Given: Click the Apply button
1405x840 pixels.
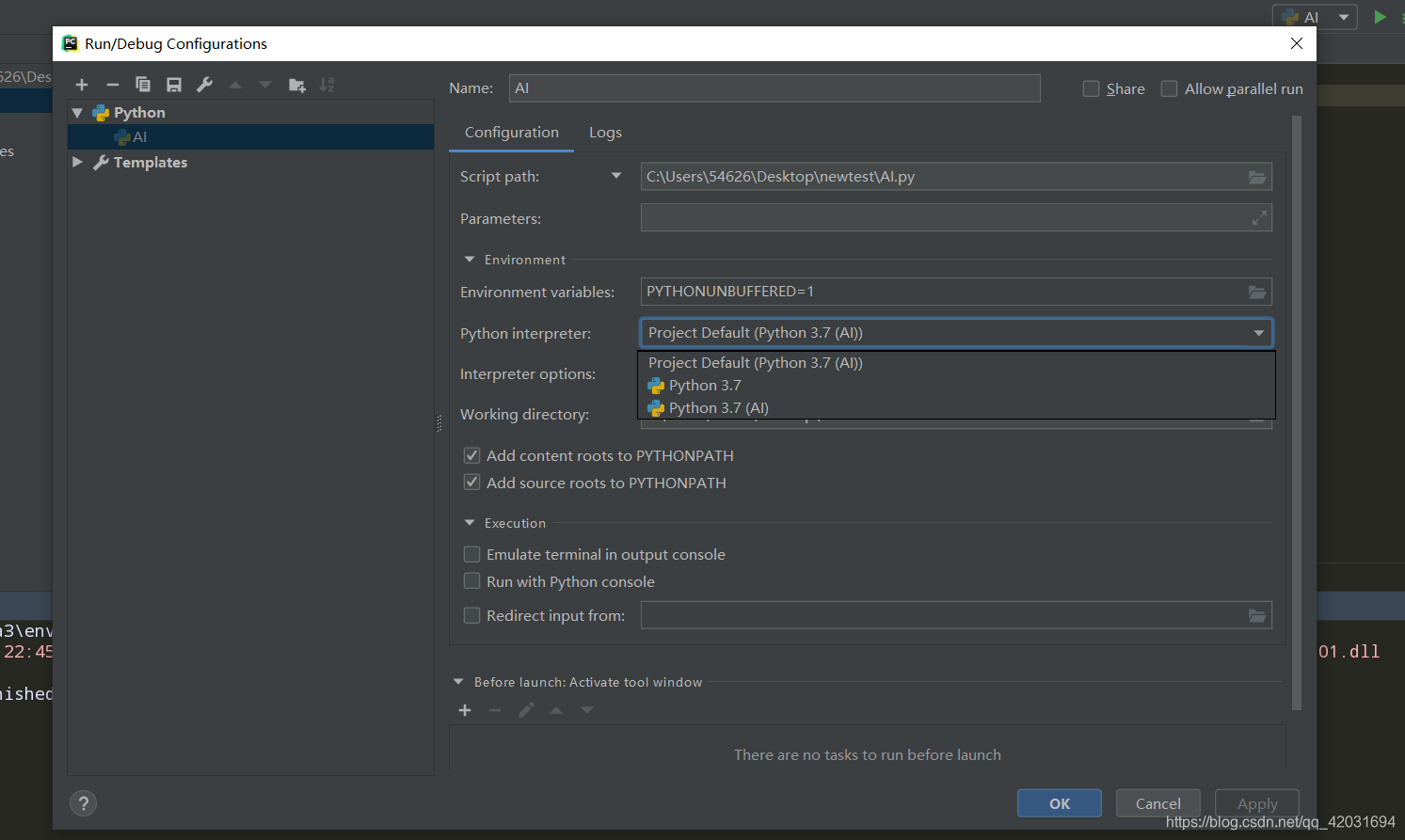Looking at the screenshot, I should (1257, 803).
